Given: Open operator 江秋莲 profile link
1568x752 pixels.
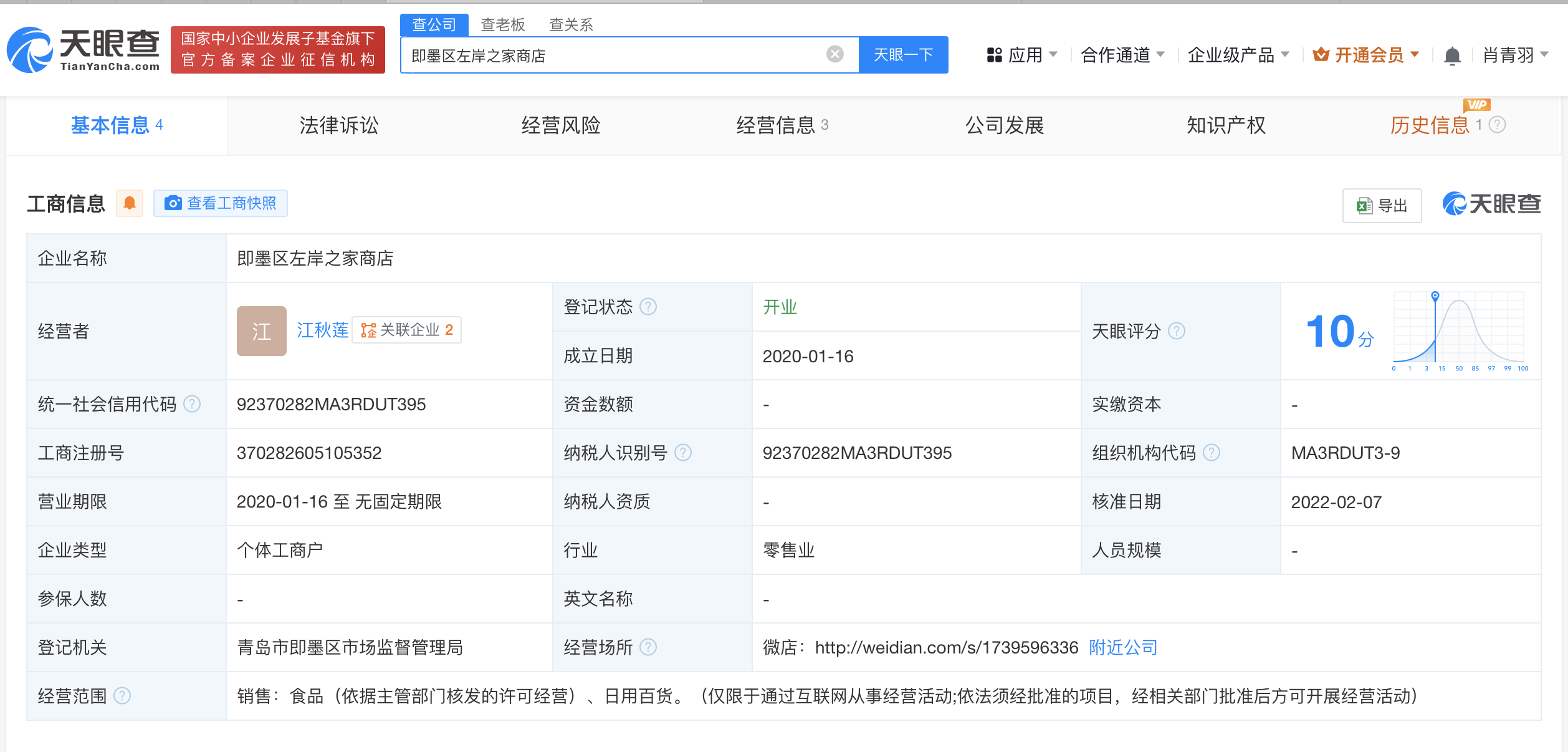Looking at the screenshot, I should (323, 330).
